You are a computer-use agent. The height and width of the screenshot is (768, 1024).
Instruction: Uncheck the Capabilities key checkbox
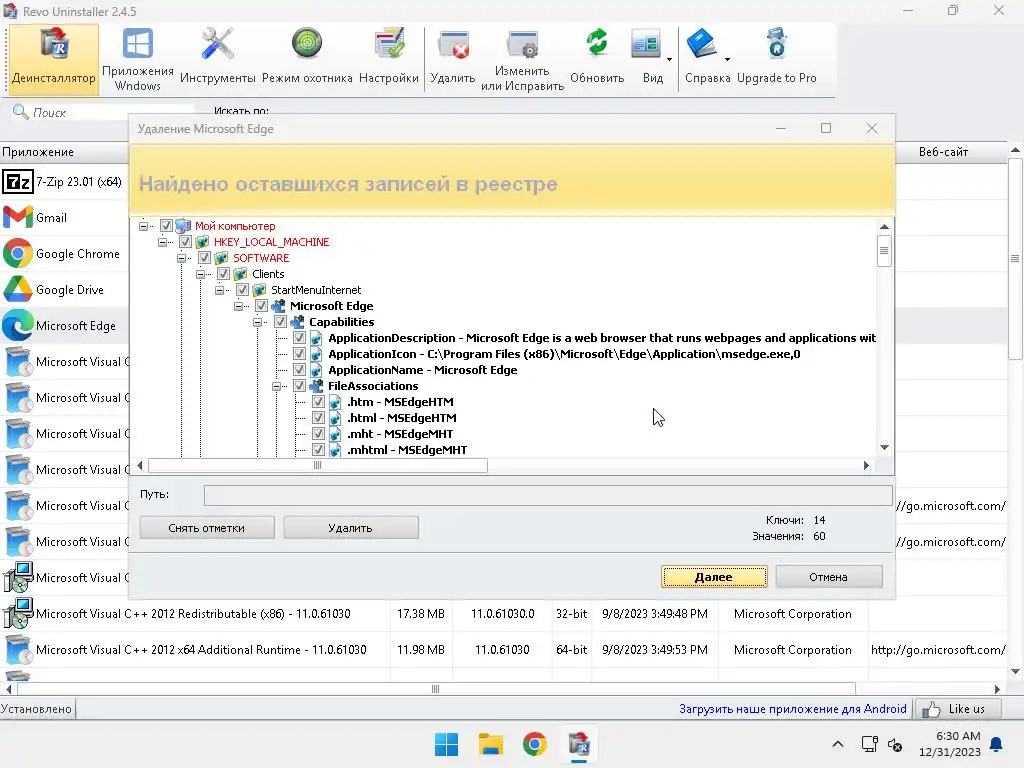tap(280, 322)
